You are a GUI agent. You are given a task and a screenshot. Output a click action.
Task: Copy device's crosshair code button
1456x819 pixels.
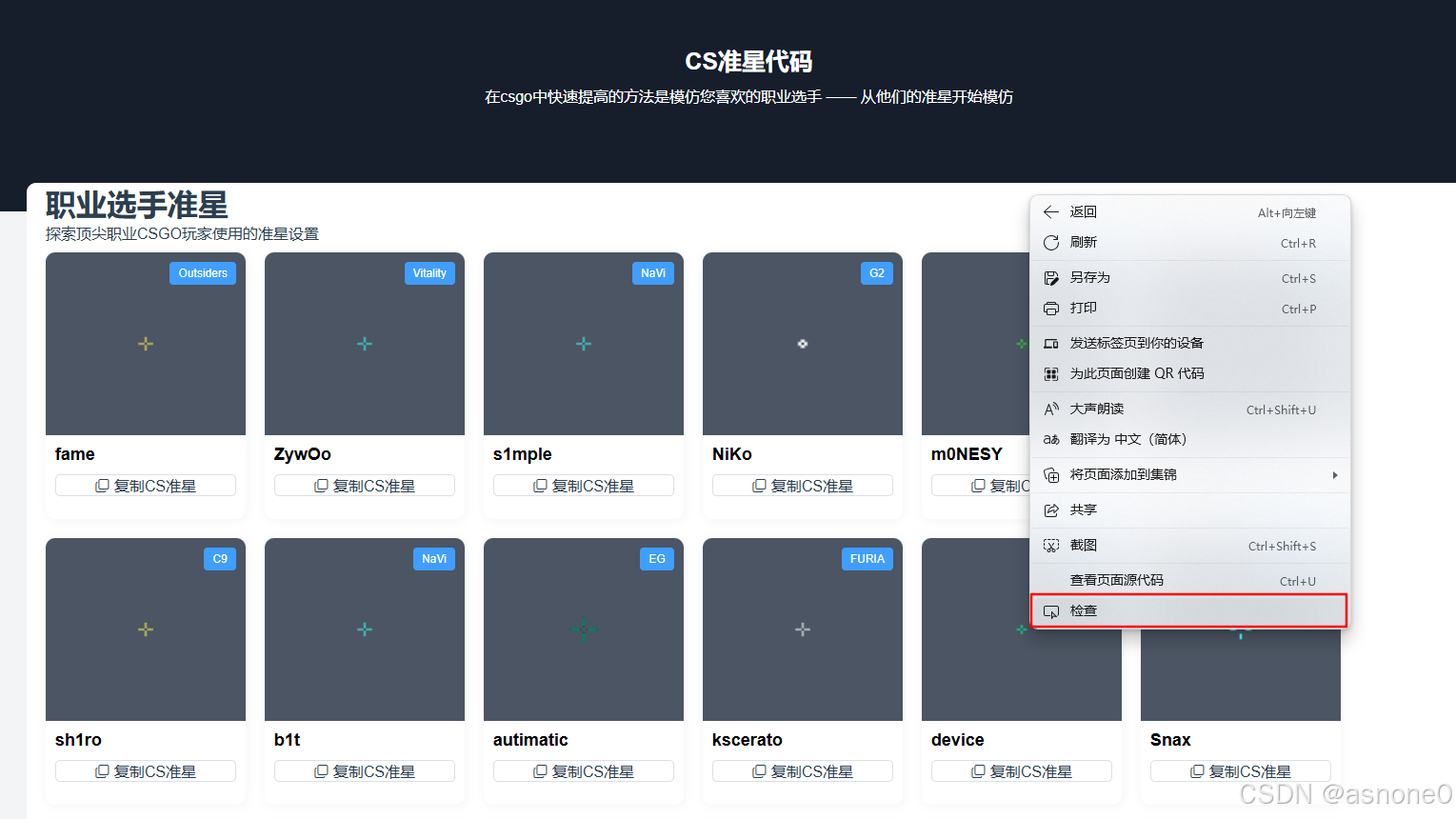[x=1022, y=771]
